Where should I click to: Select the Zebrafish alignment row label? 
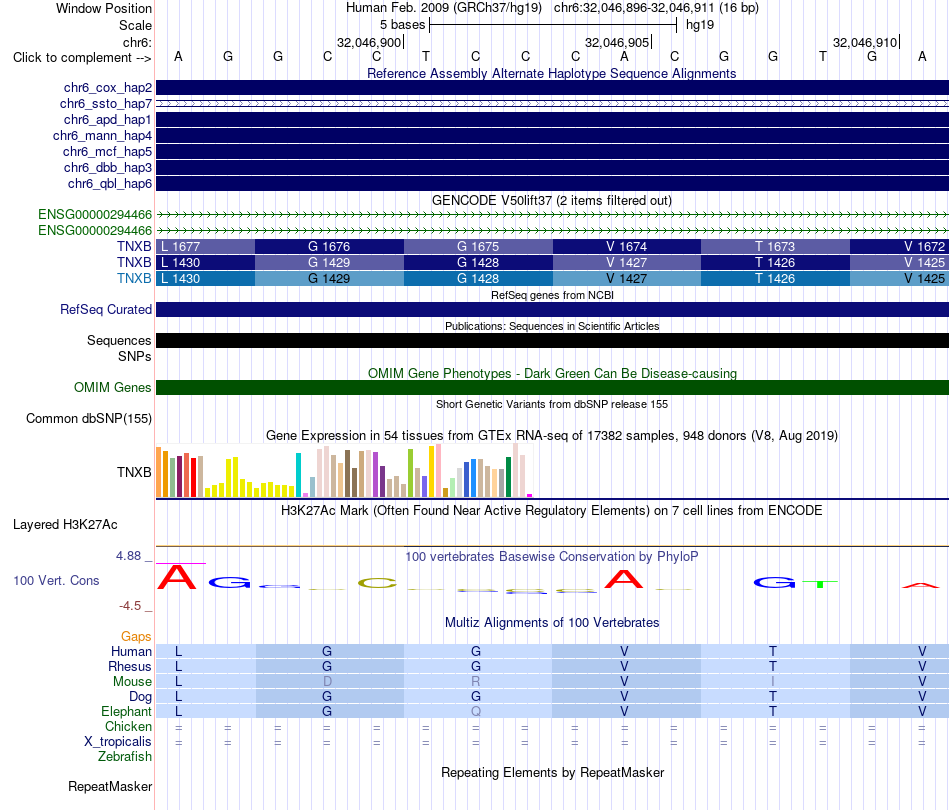[125, 757]
